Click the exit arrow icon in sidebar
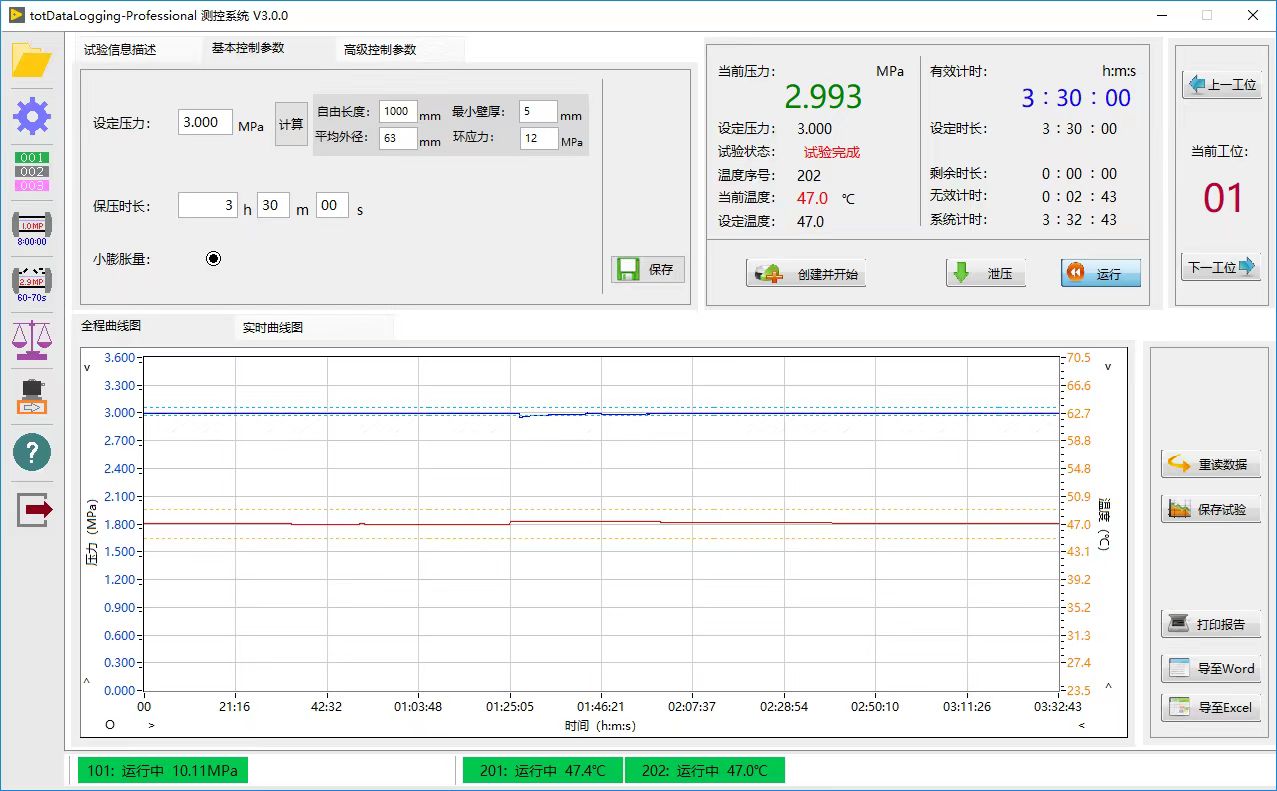This screenshot has width=1277, height=791. 34,510
